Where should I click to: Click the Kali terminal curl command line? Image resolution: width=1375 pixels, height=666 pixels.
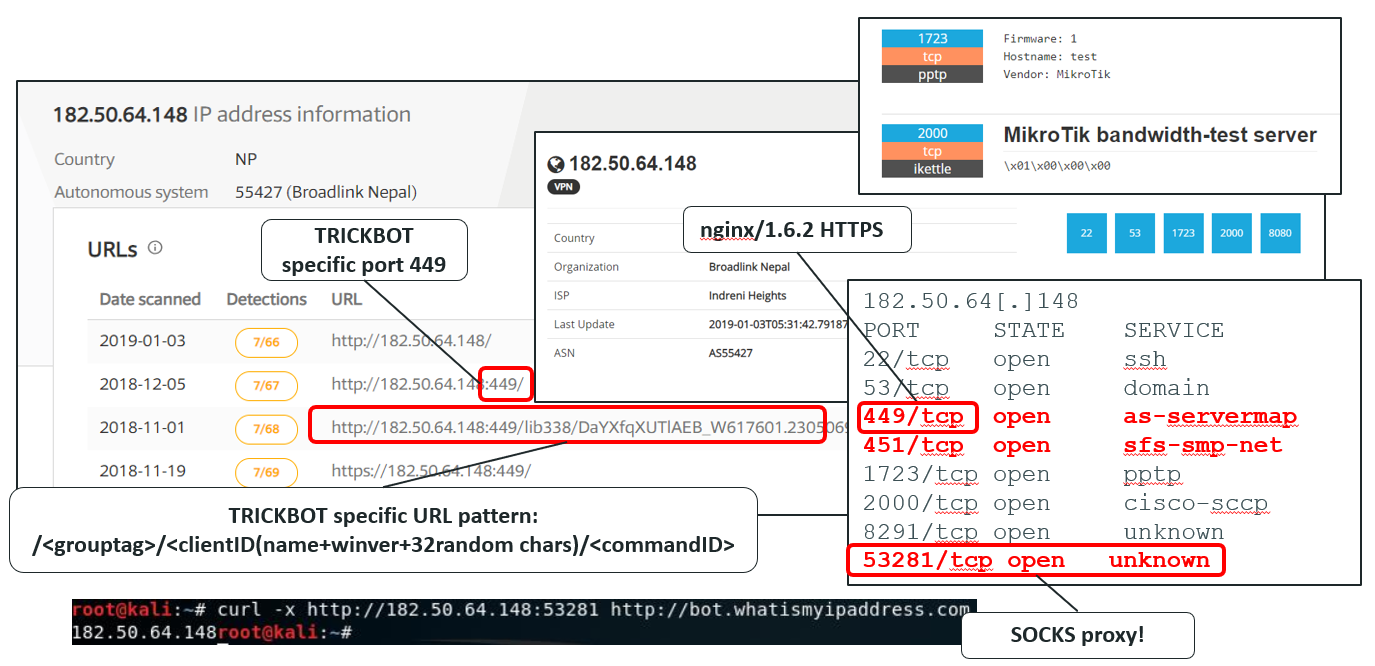pyautogui.click(x=520, y=610)
